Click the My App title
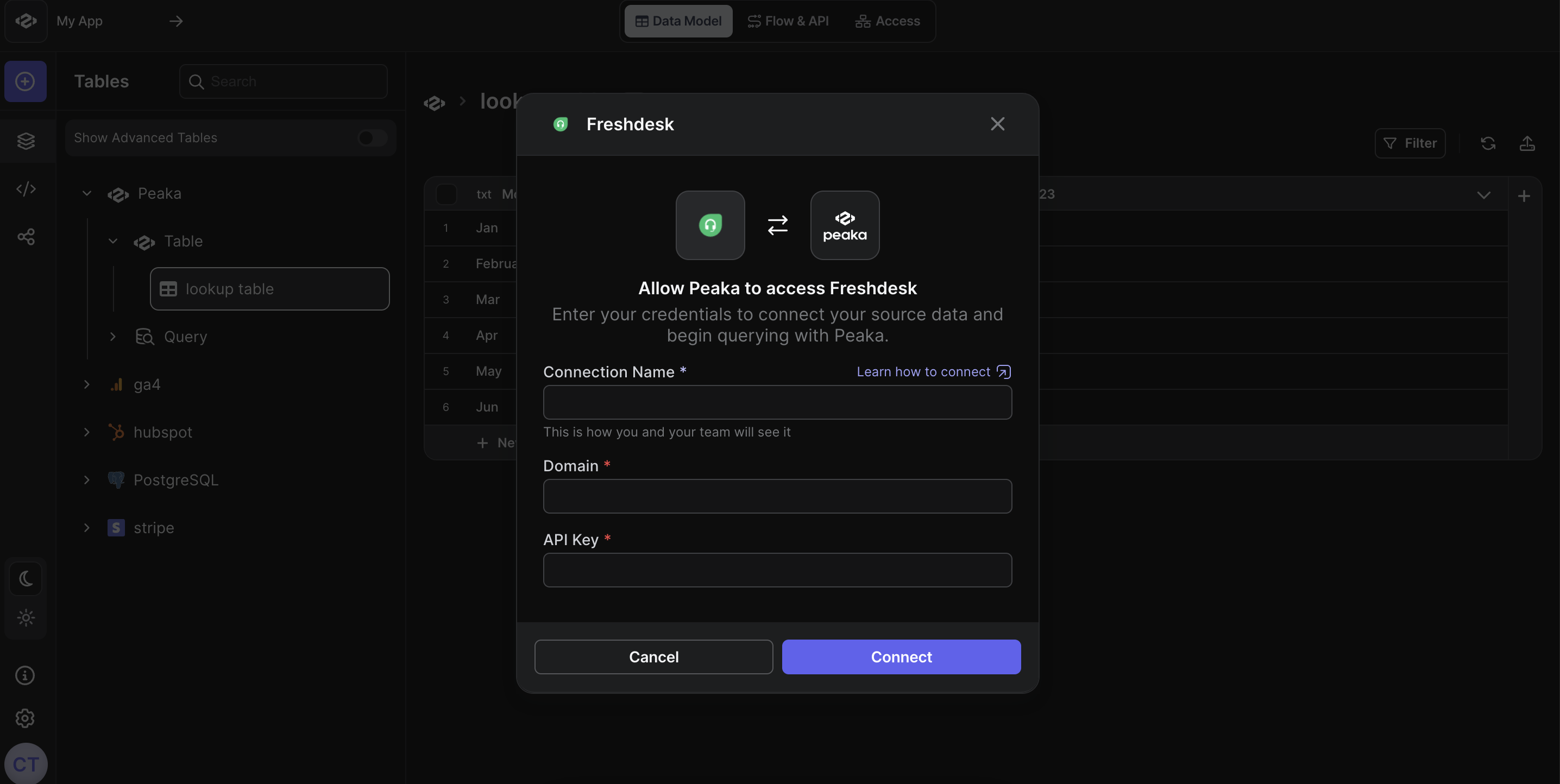Image resolution: width=1560 pixels, height=784 pixels. (79, 21)
